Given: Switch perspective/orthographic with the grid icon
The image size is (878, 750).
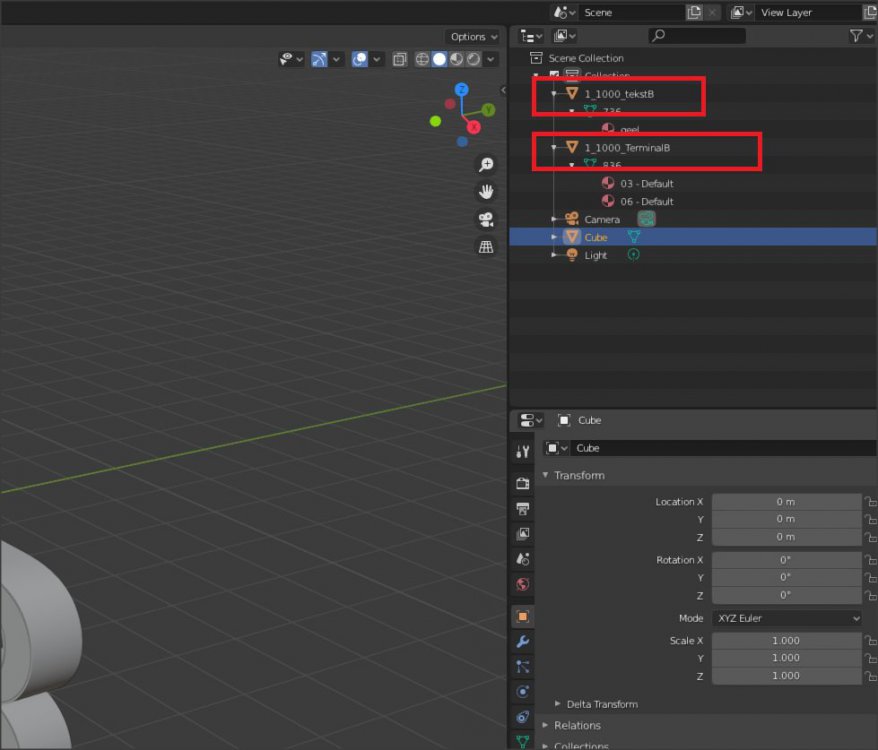Looking at the screenshot, I should 486,247.
